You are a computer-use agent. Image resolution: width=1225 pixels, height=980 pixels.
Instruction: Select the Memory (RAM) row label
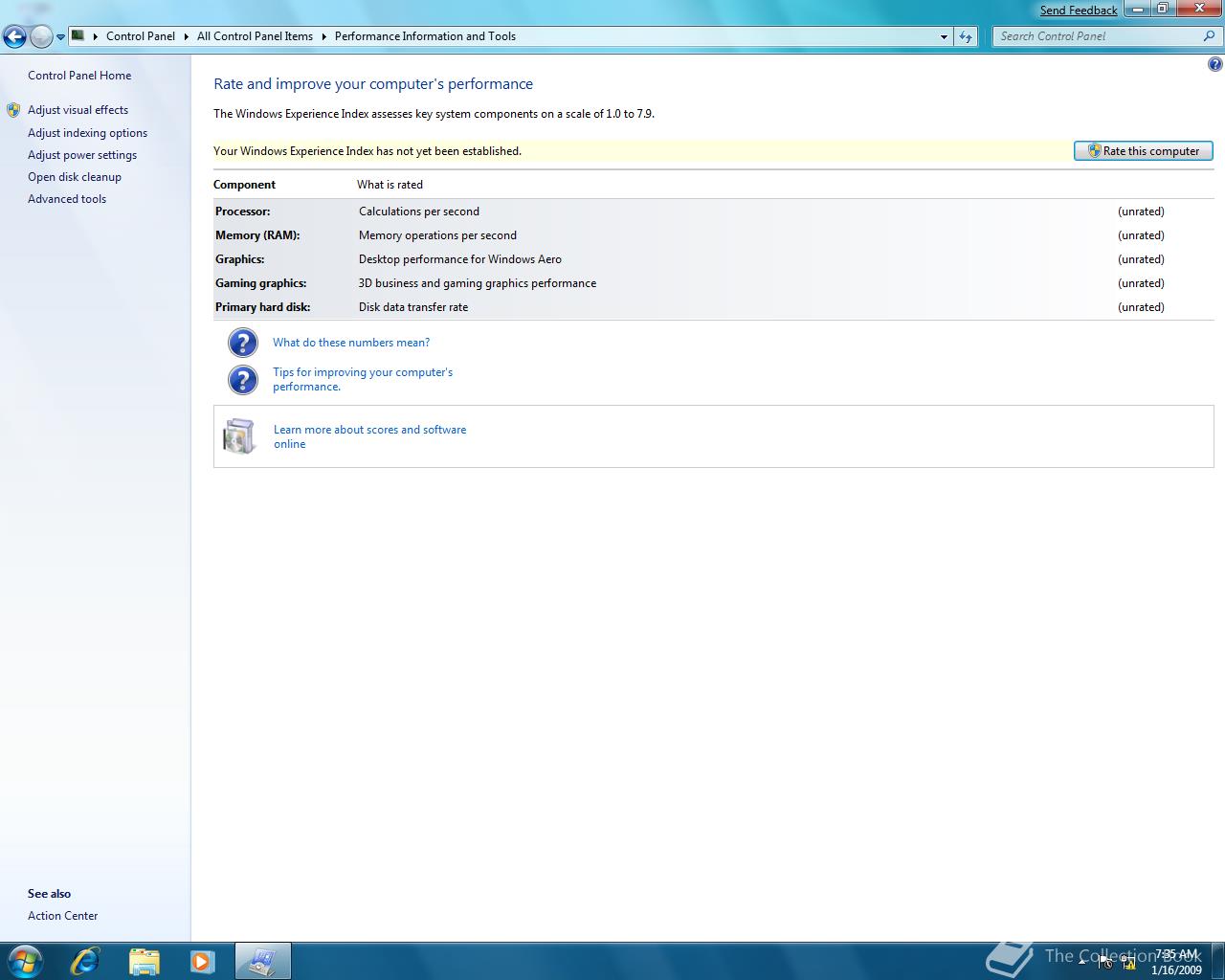pos(257,235)
